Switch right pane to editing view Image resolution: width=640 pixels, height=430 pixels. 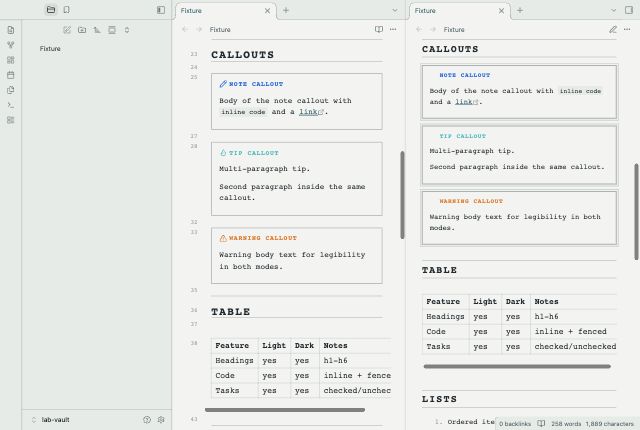tap(613, 29)
